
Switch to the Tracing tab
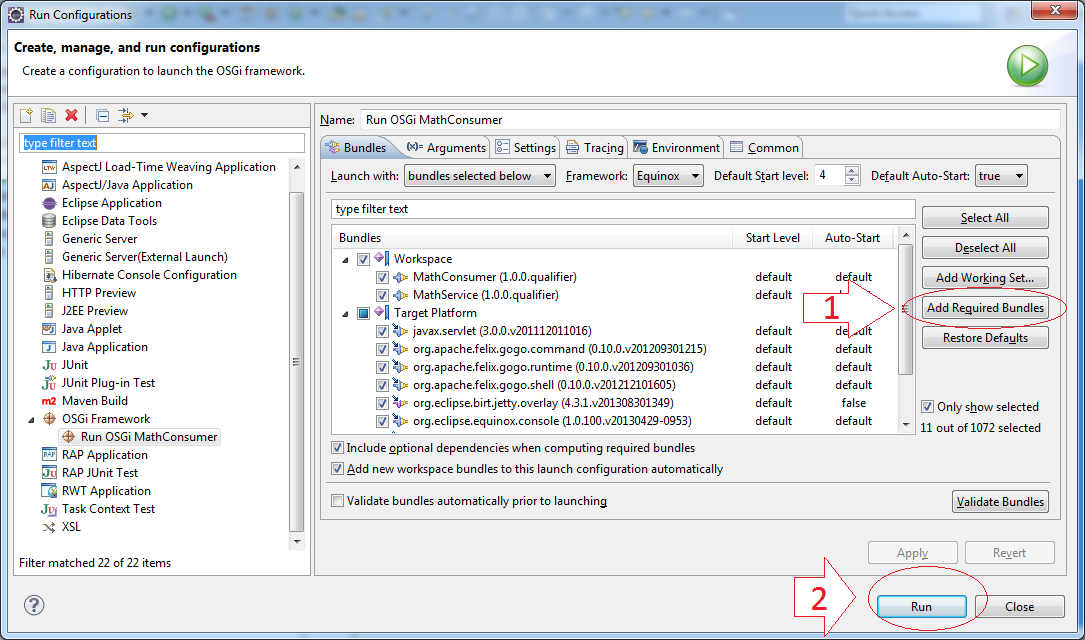coord(595,147)
